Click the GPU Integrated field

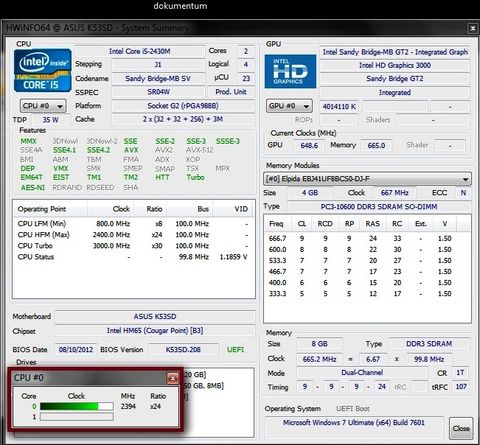(395, 92)
